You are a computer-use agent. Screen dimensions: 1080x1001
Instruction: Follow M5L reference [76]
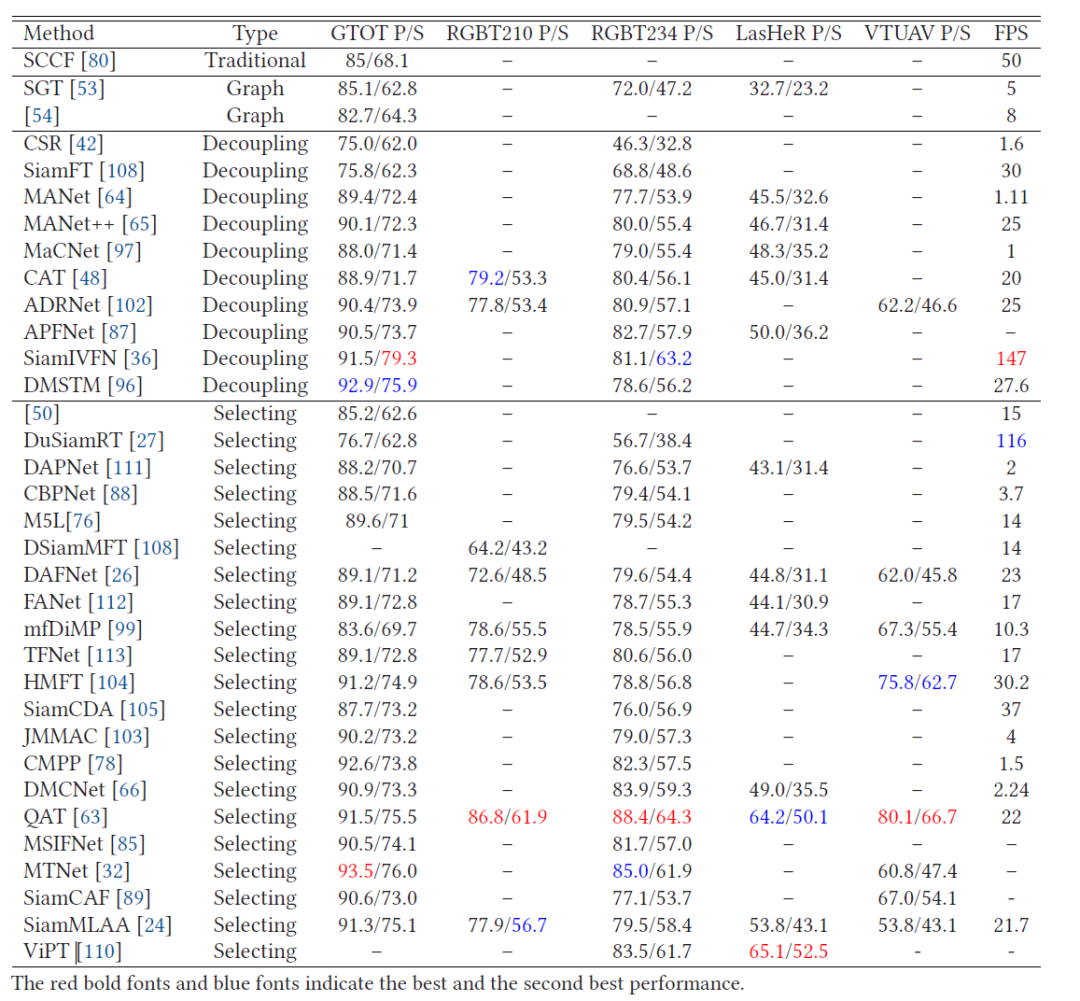83,521
